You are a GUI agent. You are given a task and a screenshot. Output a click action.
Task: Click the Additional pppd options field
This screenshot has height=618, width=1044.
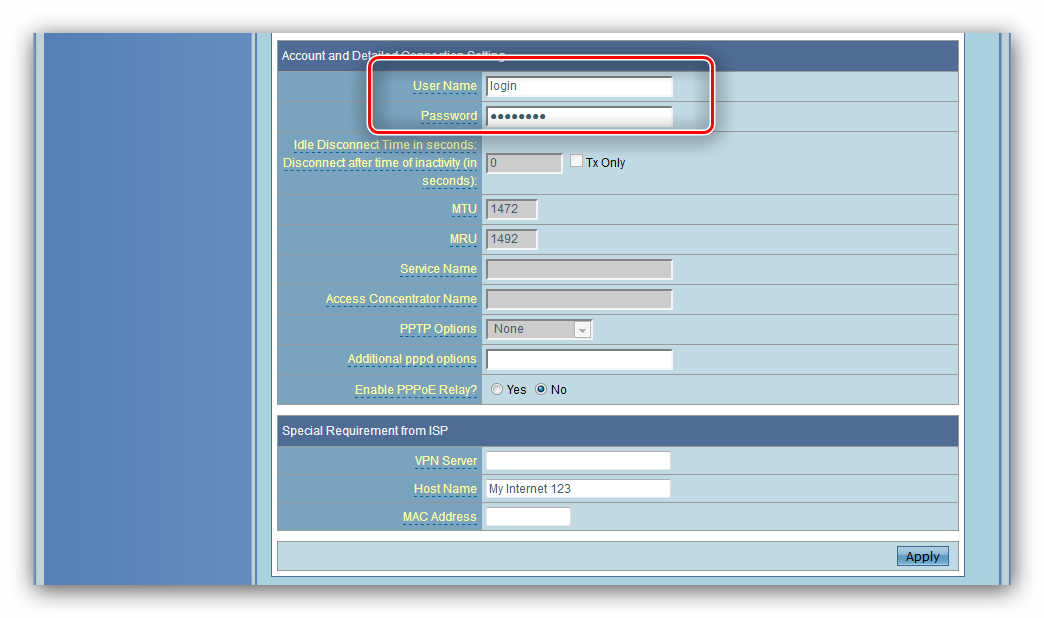[x=578, y=359]
